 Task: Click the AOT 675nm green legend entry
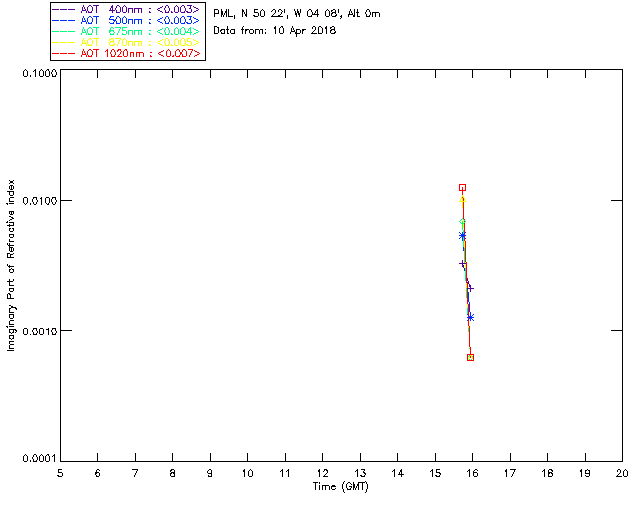coord(126,31)
